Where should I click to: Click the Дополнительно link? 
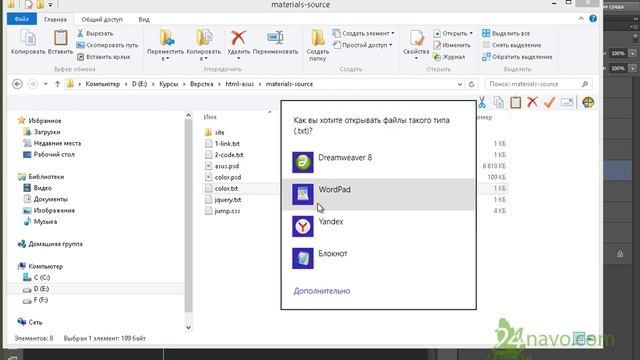click(x=322, y=291)
